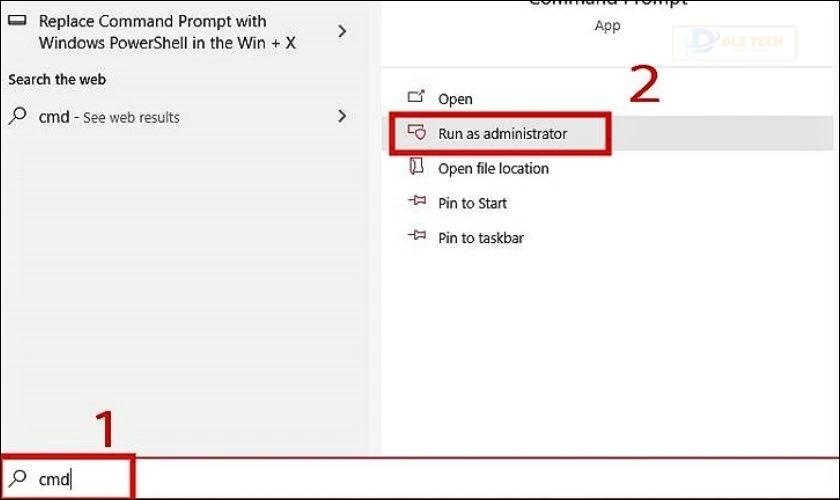The width and height of the screenshot is (840, 500).
Task: Click the folder icon beside Open file location
Action: (x=417, y=168)
